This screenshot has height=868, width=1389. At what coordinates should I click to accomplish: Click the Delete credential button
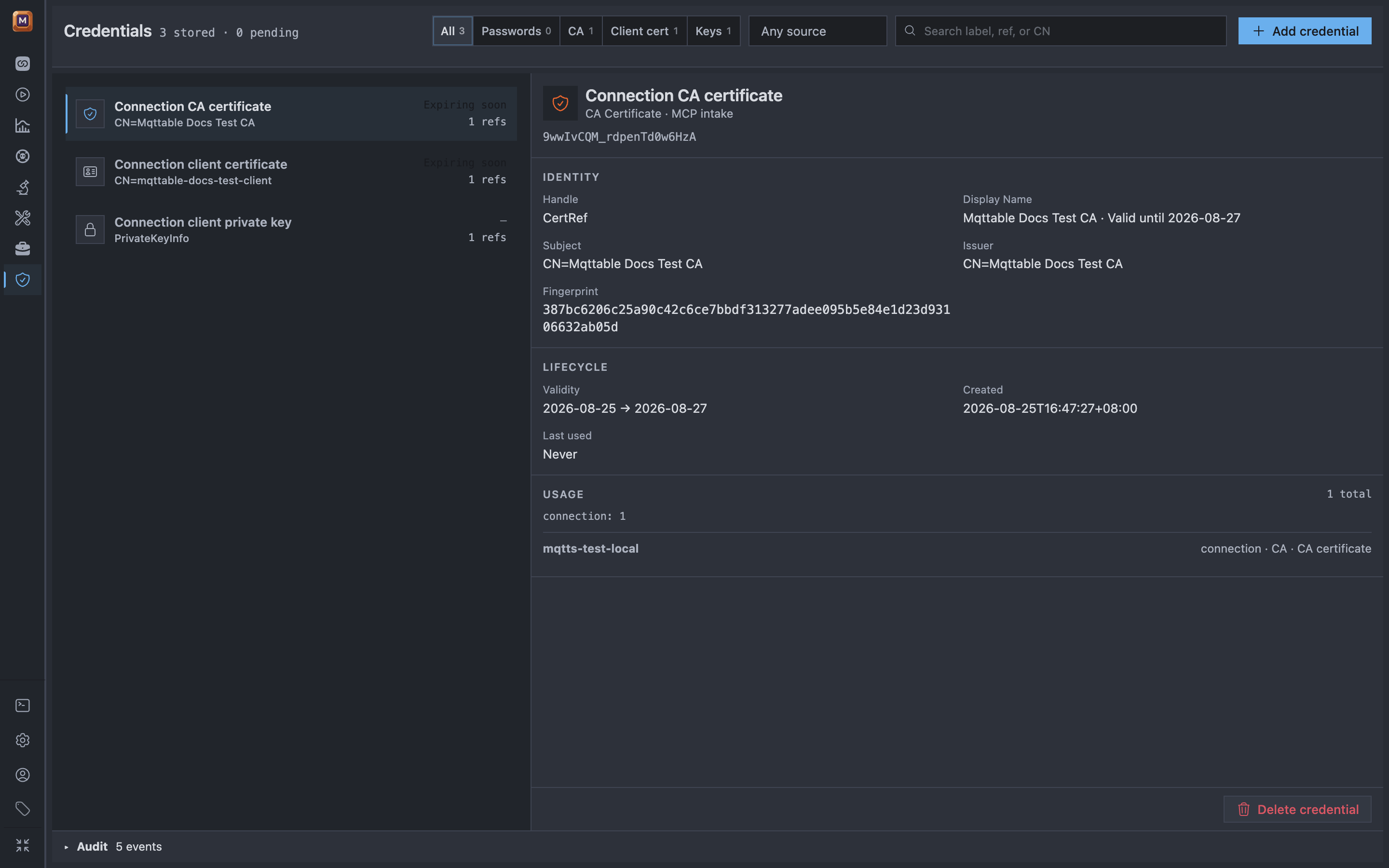tap(1297, 810)
